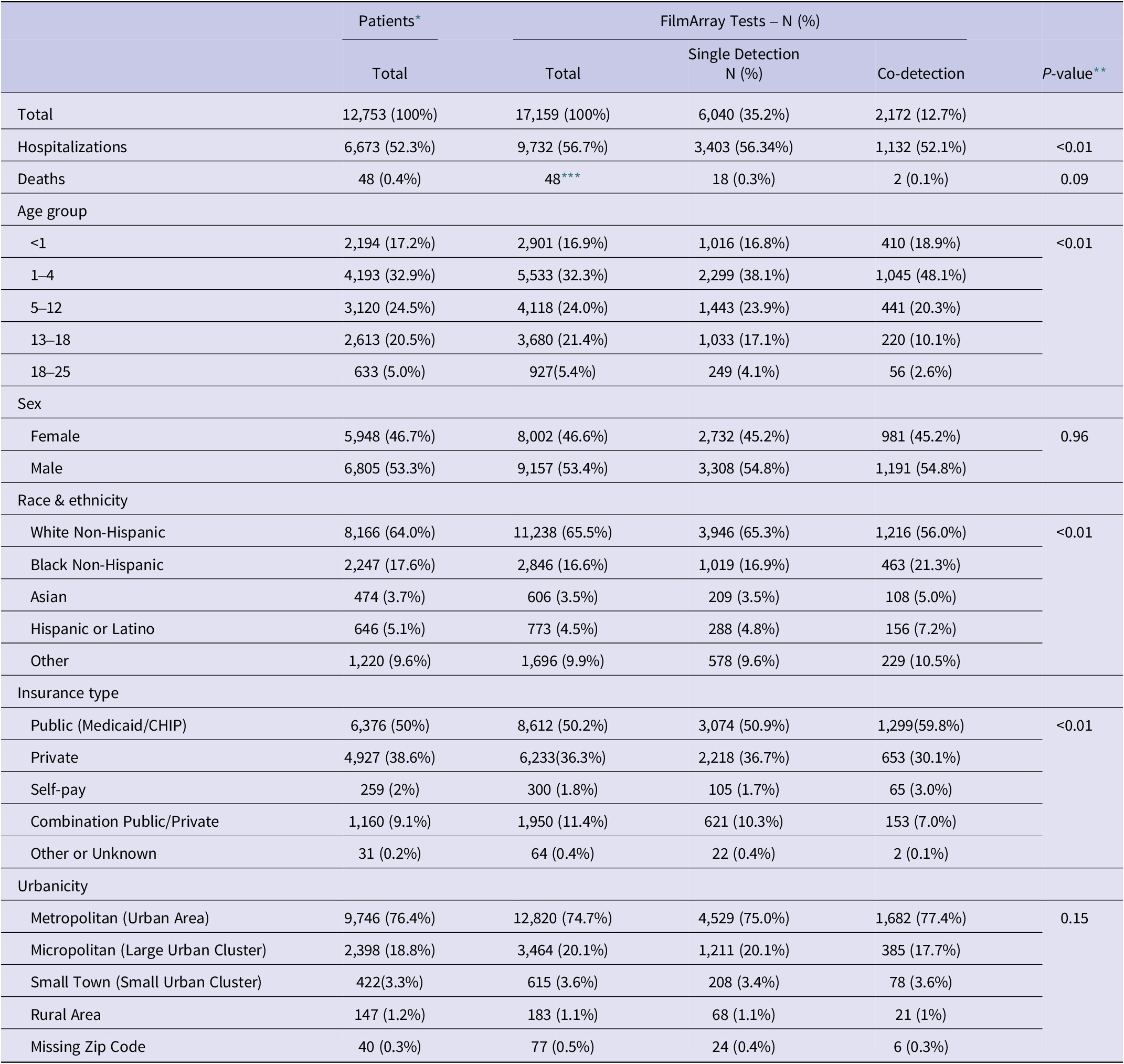Click the Age group section heading
This screenshot has height=1064, width=1124.
pyautogui.click(x=52, y=211)
